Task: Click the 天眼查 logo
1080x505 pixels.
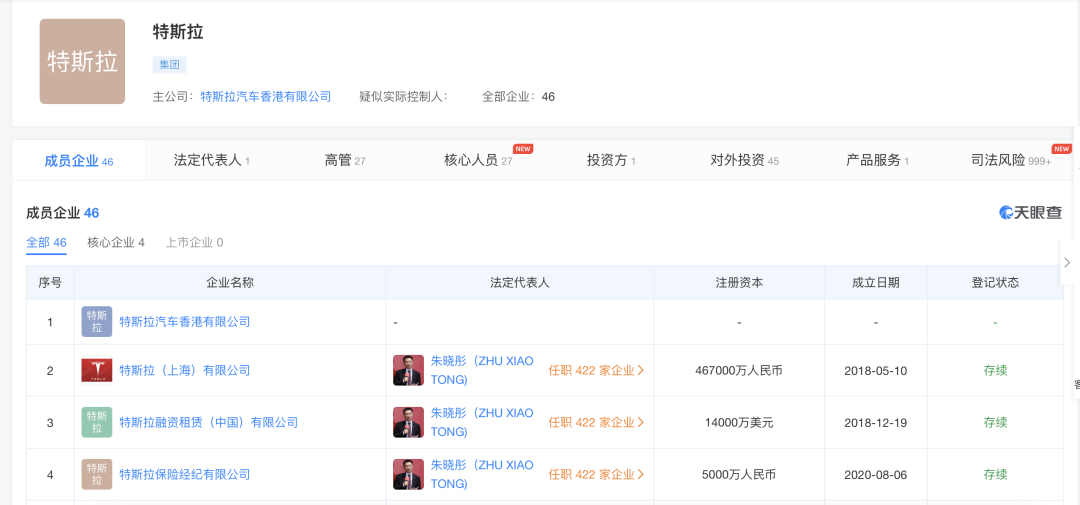Action: (1030, 213)
